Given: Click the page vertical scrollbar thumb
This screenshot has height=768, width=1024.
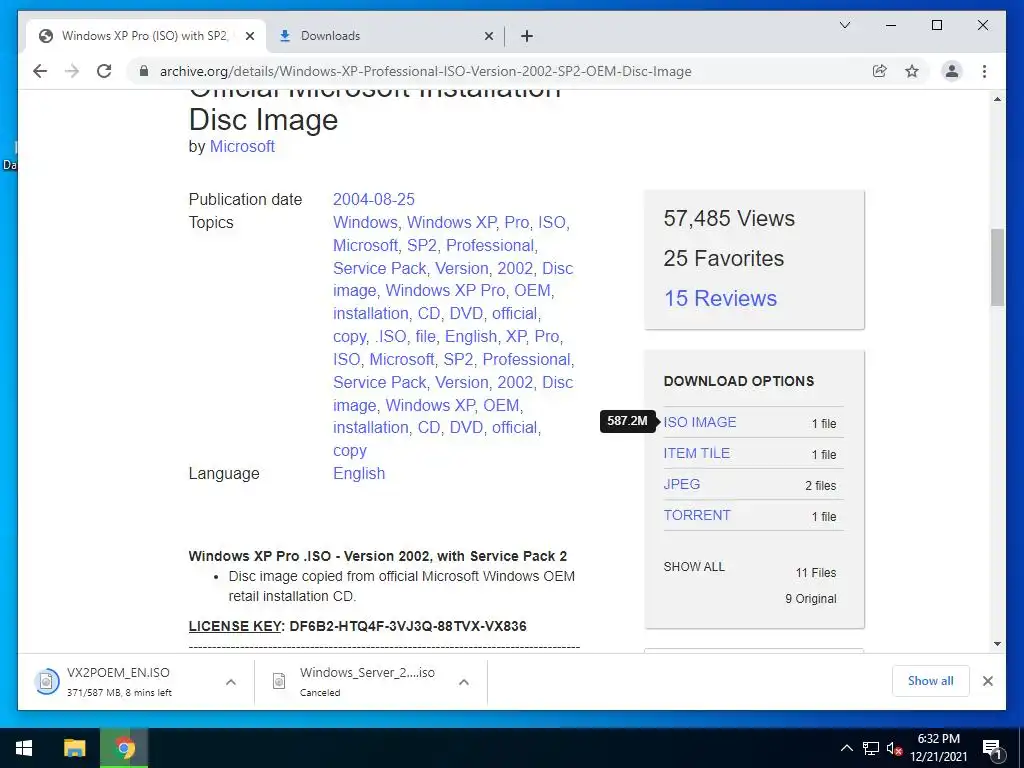Looking at the screenshot, I should point(997,267).
